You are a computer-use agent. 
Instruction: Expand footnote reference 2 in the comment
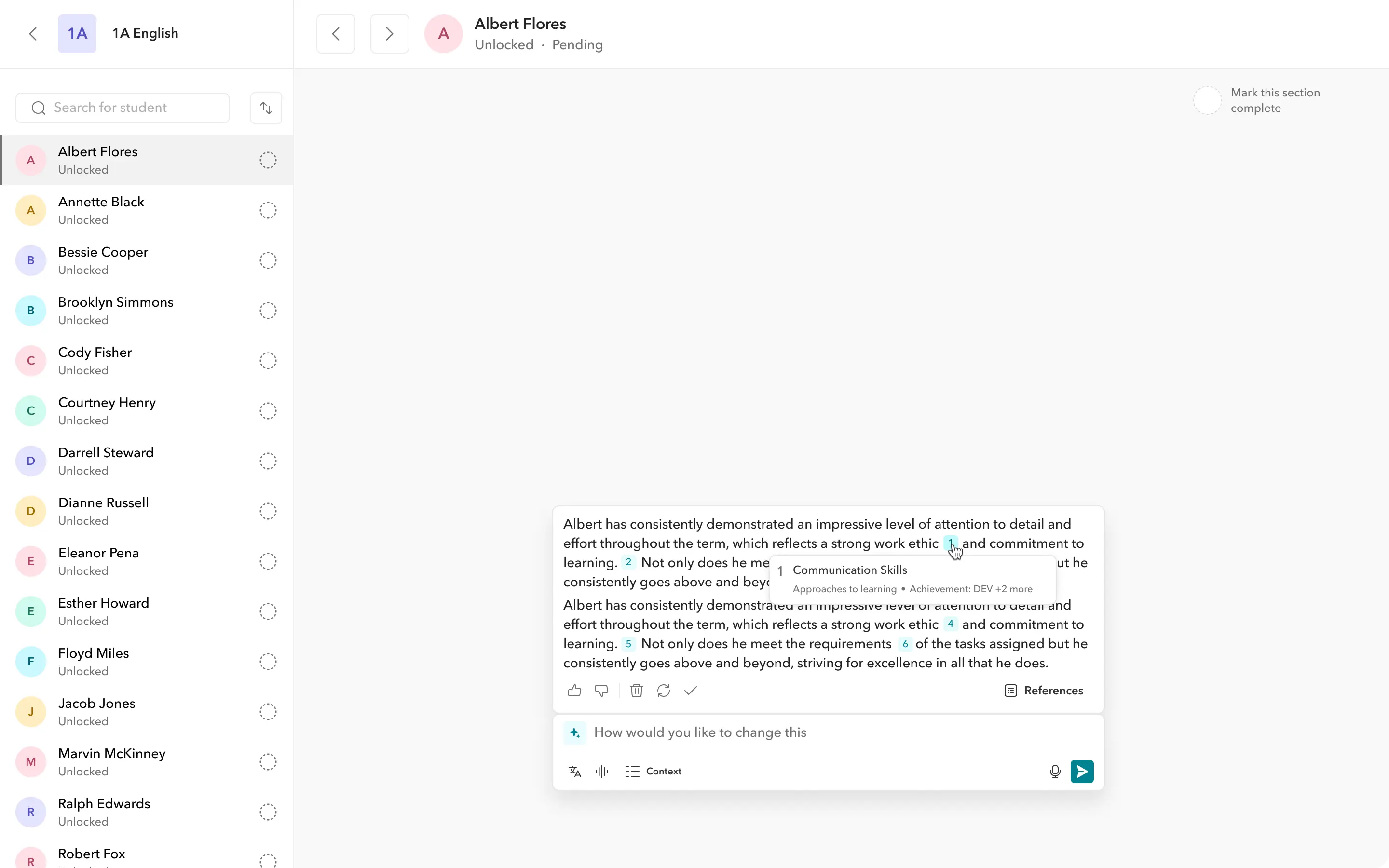coord(628,562)
